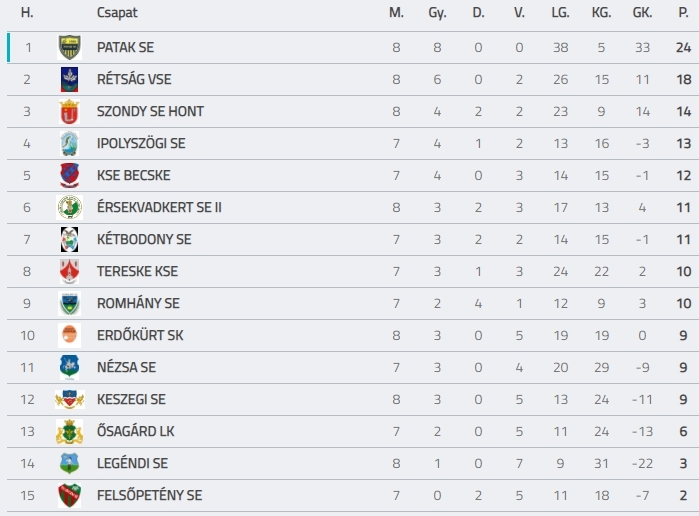Click the ÉRSEKVADKERT SE II round crest
699x516 pixels.
[x=70, y=207]
